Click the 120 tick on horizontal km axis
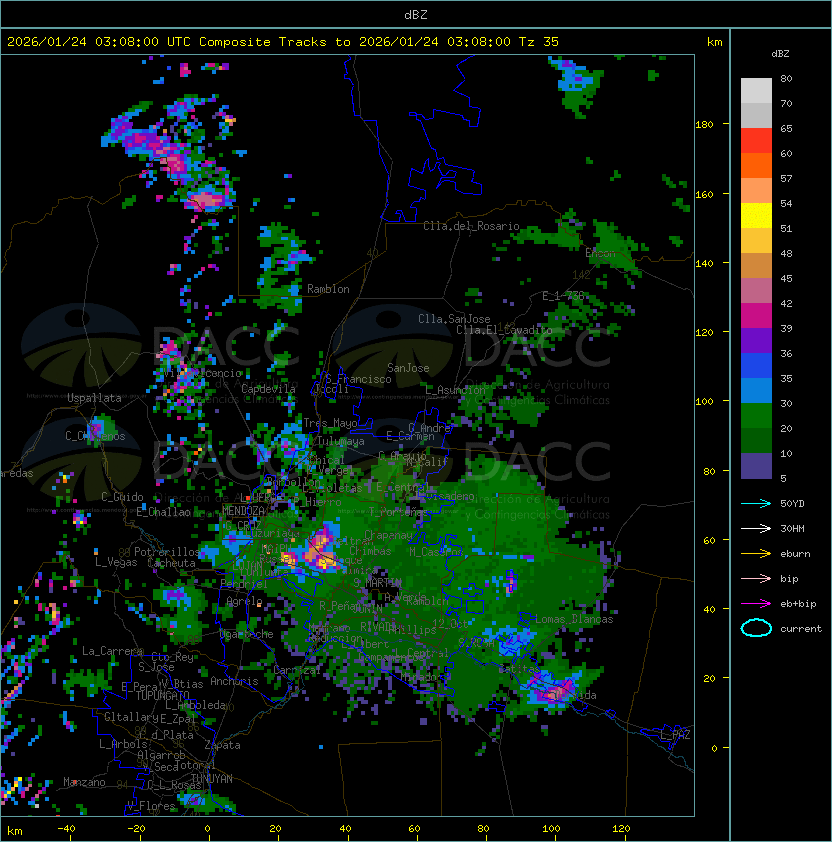The width and height of the screenshot is (832, 842). pos(621,829)
